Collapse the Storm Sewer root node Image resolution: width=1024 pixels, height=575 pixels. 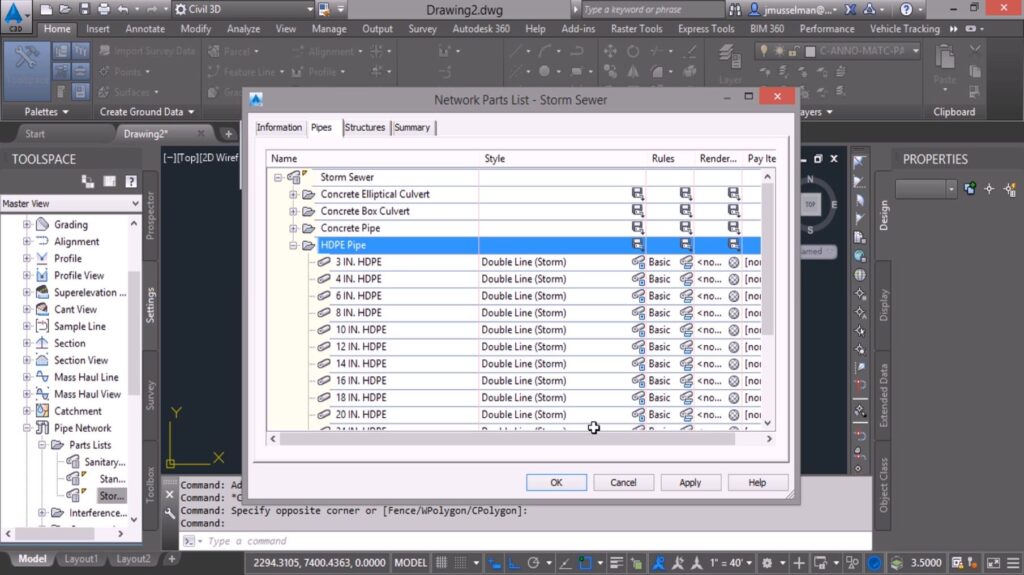coord(278,177)
